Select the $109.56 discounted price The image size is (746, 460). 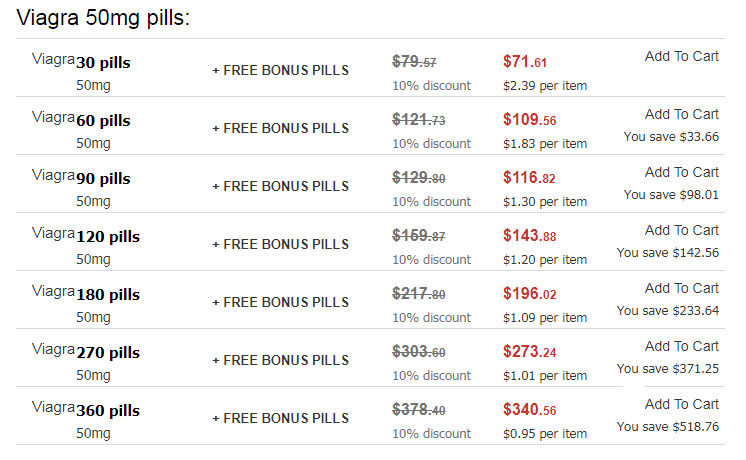click(x=529, y=120)
